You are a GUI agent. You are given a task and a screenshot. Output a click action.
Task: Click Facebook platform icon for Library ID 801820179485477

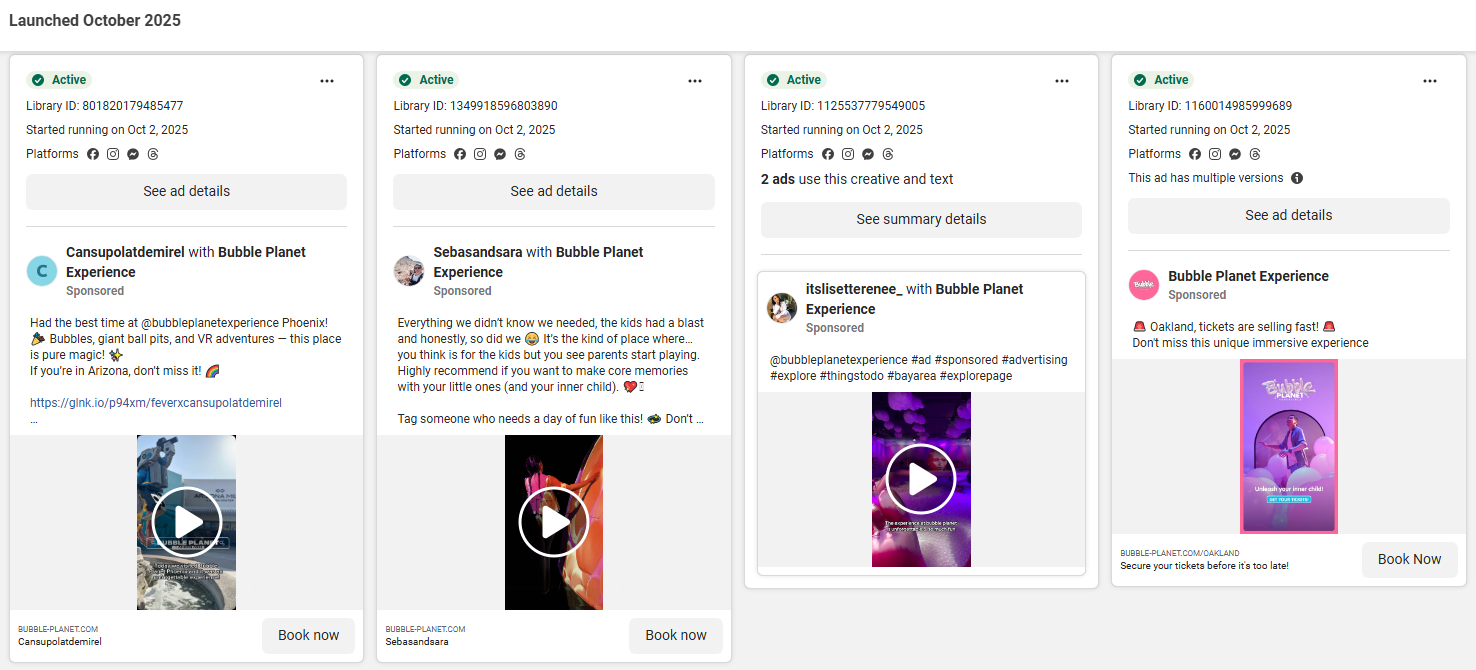(x=93, y=154)
